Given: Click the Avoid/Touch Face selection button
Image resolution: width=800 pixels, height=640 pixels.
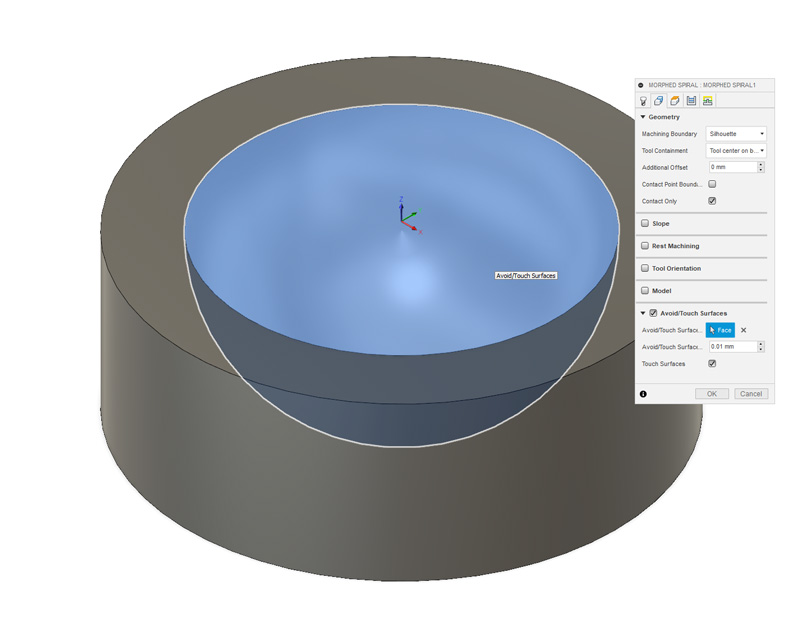Looking at the screenshot, I should 720,330.
